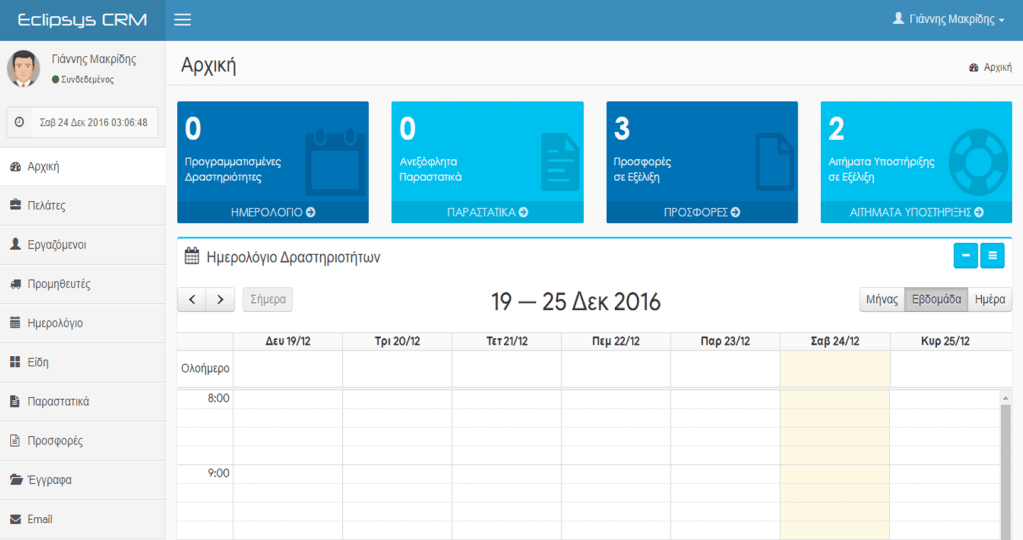This screenshot has height=540, width=1023.
Task: Toggle the sidebar with the hamburger icon
Action: (183, 20)
